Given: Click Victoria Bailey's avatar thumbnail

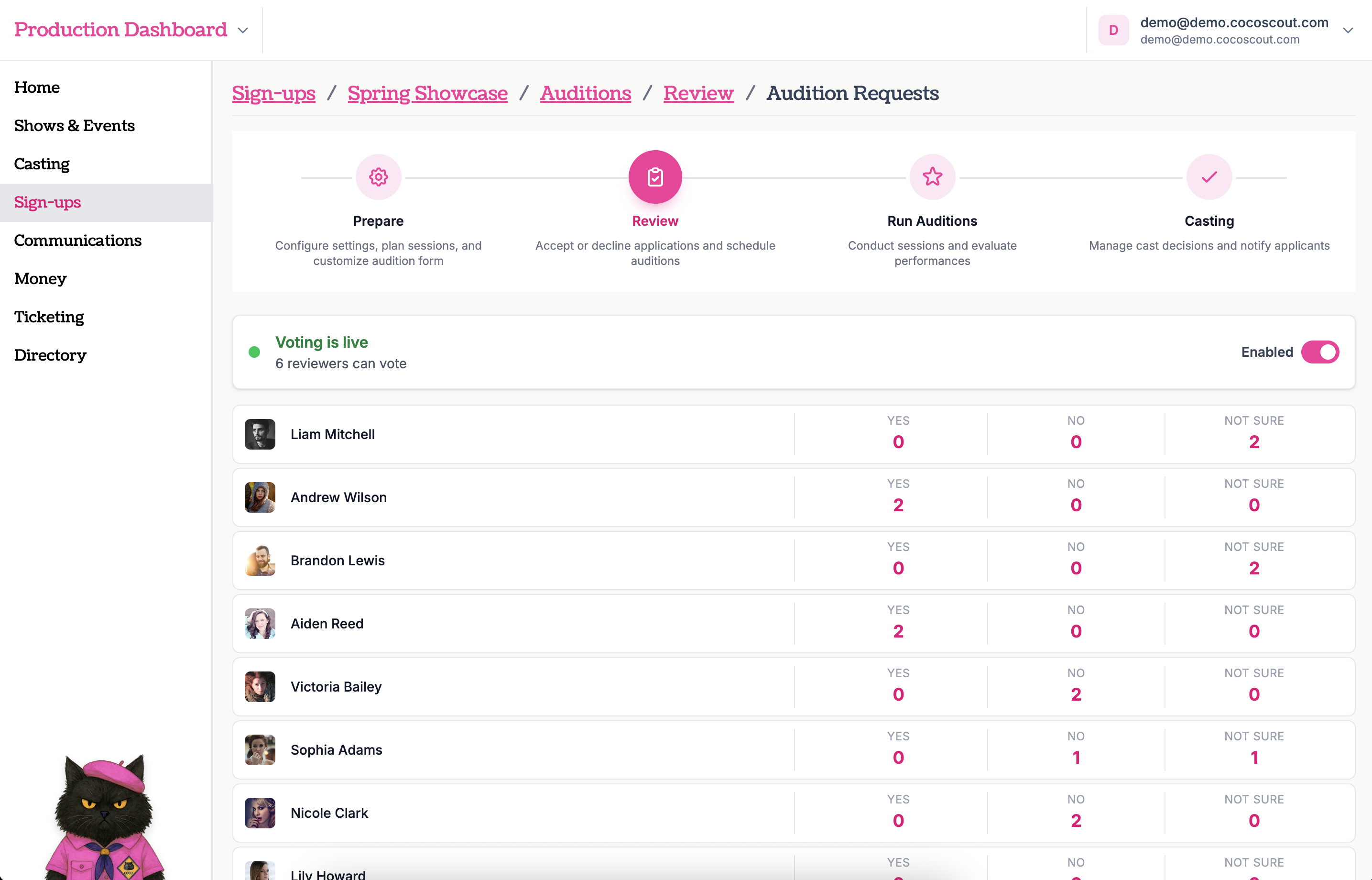Looking at the screenshot, I should pyautogui.click(x=260, y=687).
